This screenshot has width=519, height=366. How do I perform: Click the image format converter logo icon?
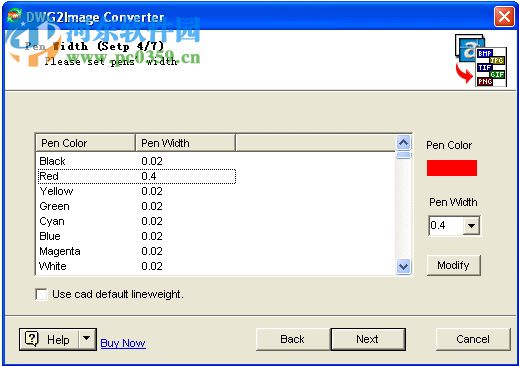[481, 60]
